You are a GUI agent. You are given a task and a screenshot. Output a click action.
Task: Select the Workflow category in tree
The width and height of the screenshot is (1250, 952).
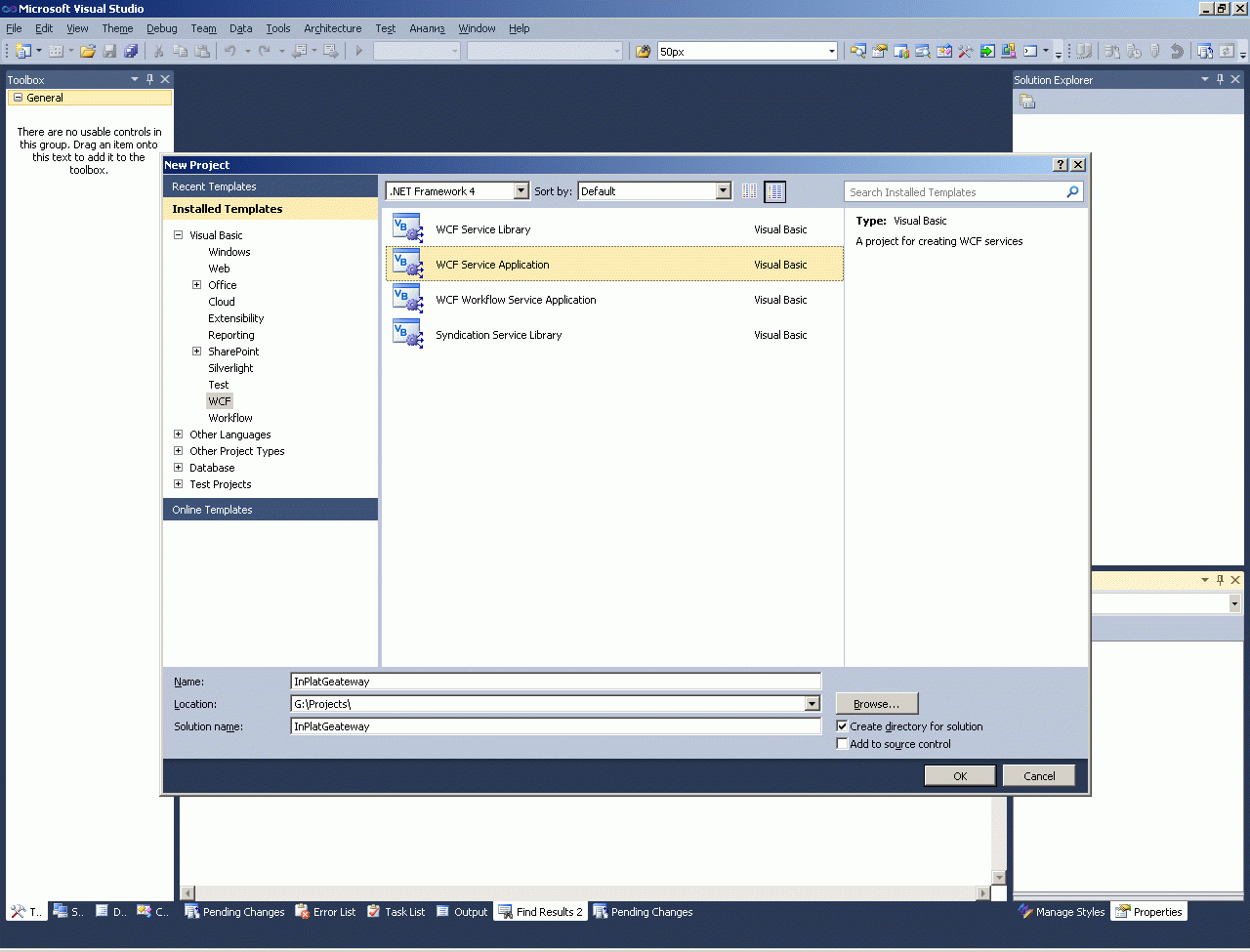230,418
